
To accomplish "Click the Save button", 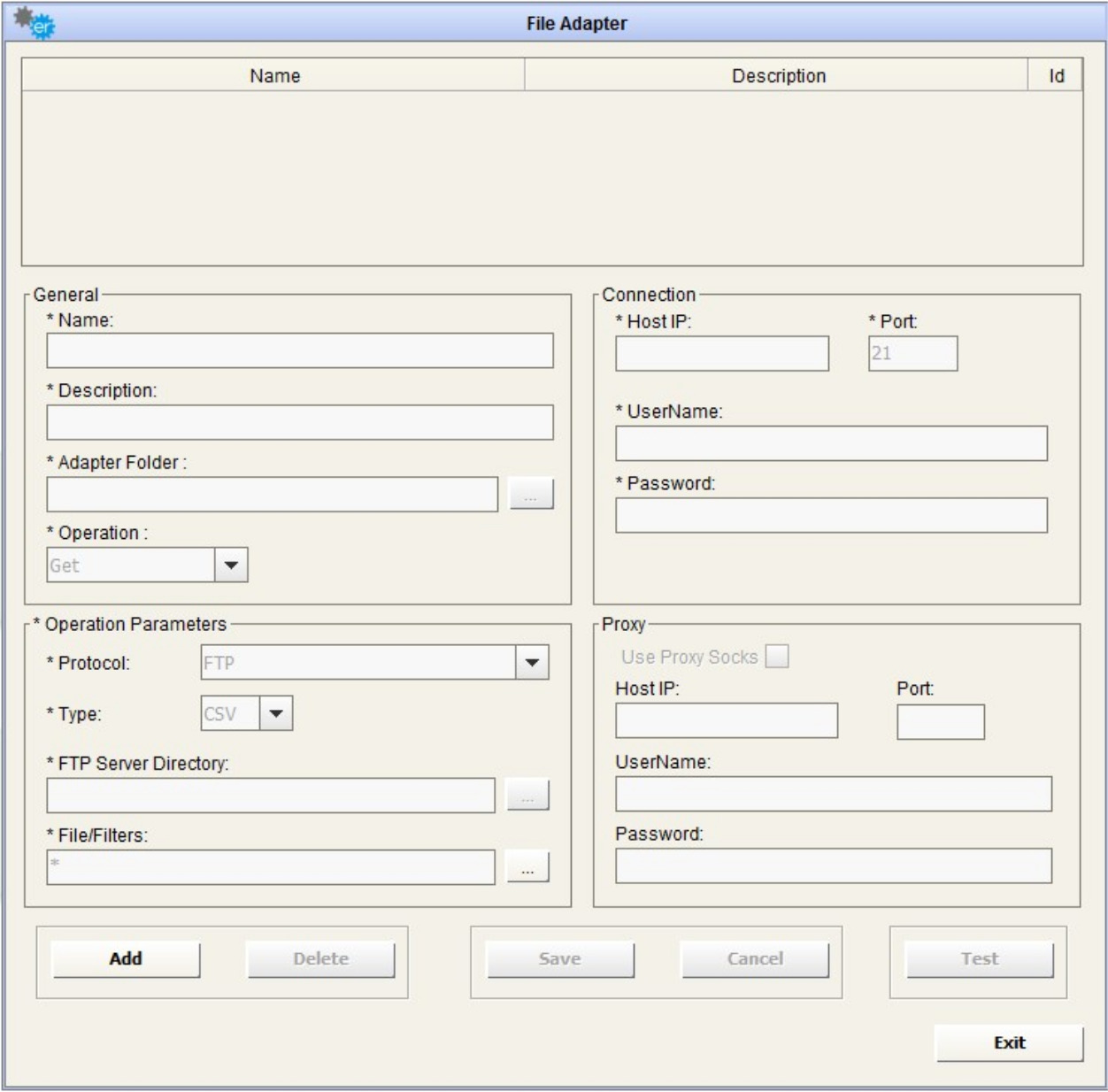I will point(560,959).
